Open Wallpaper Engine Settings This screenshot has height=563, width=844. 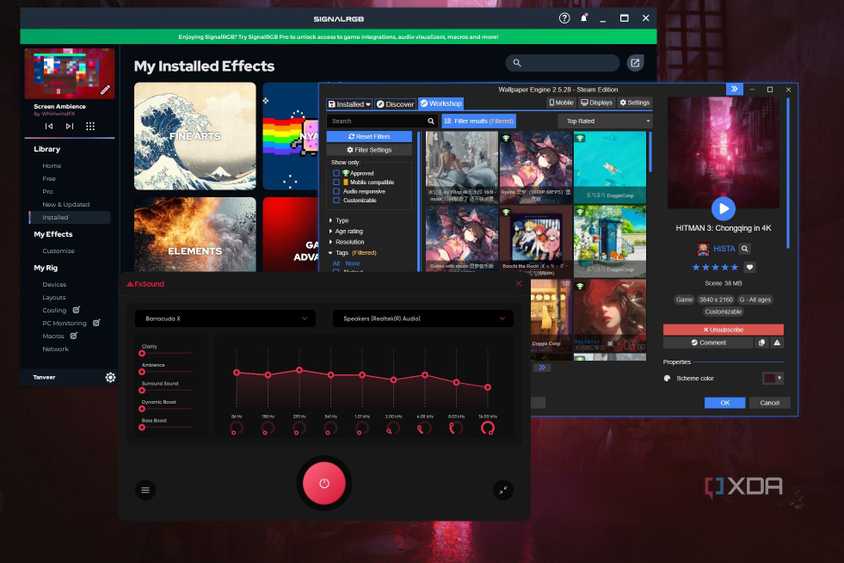click(635, 102)
